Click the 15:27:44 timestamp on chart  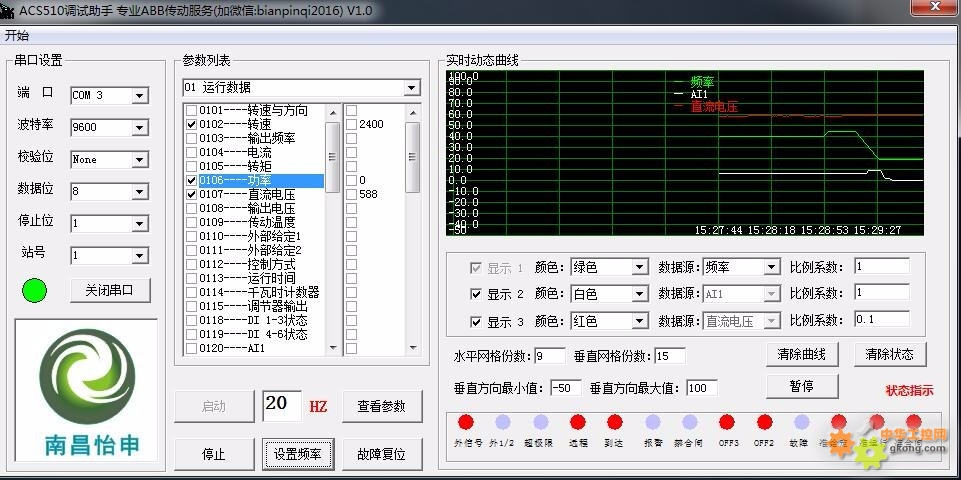[718, 230]
